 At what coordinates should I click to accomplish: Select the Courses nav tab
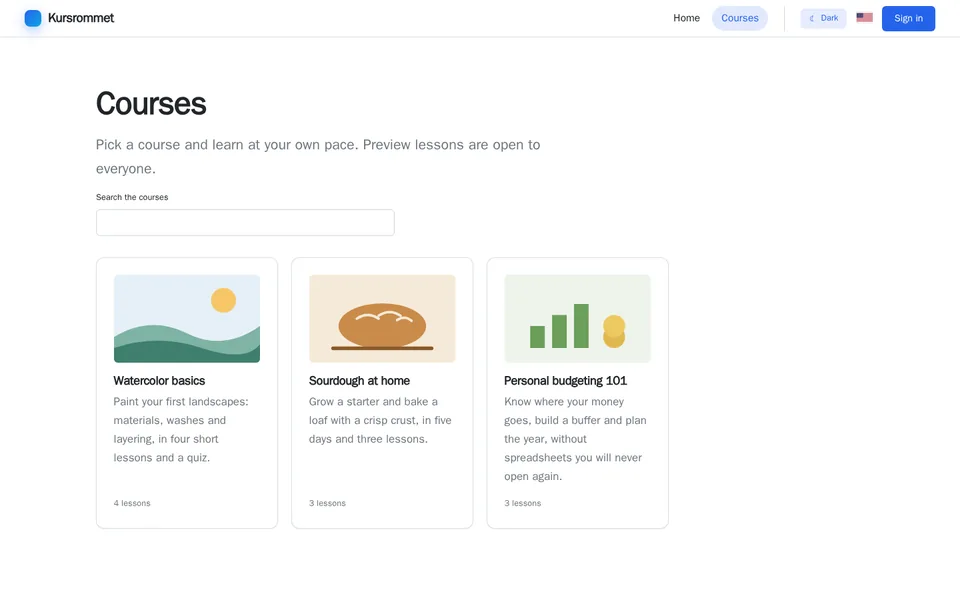(740, 18)
